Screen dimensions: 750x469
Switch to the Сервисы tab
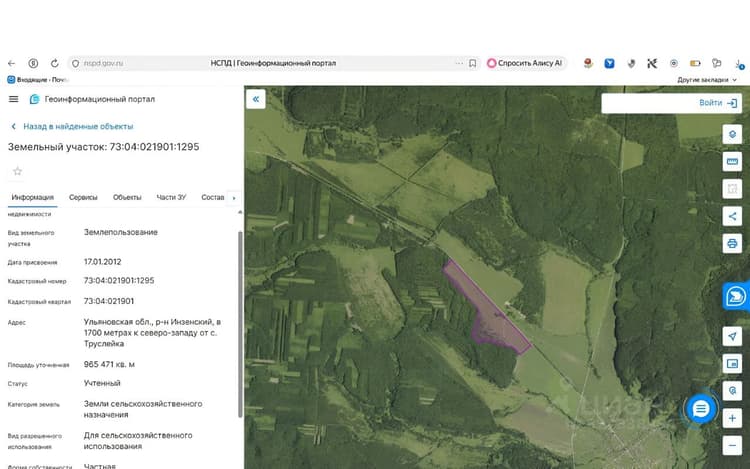(x=83, y=197)
